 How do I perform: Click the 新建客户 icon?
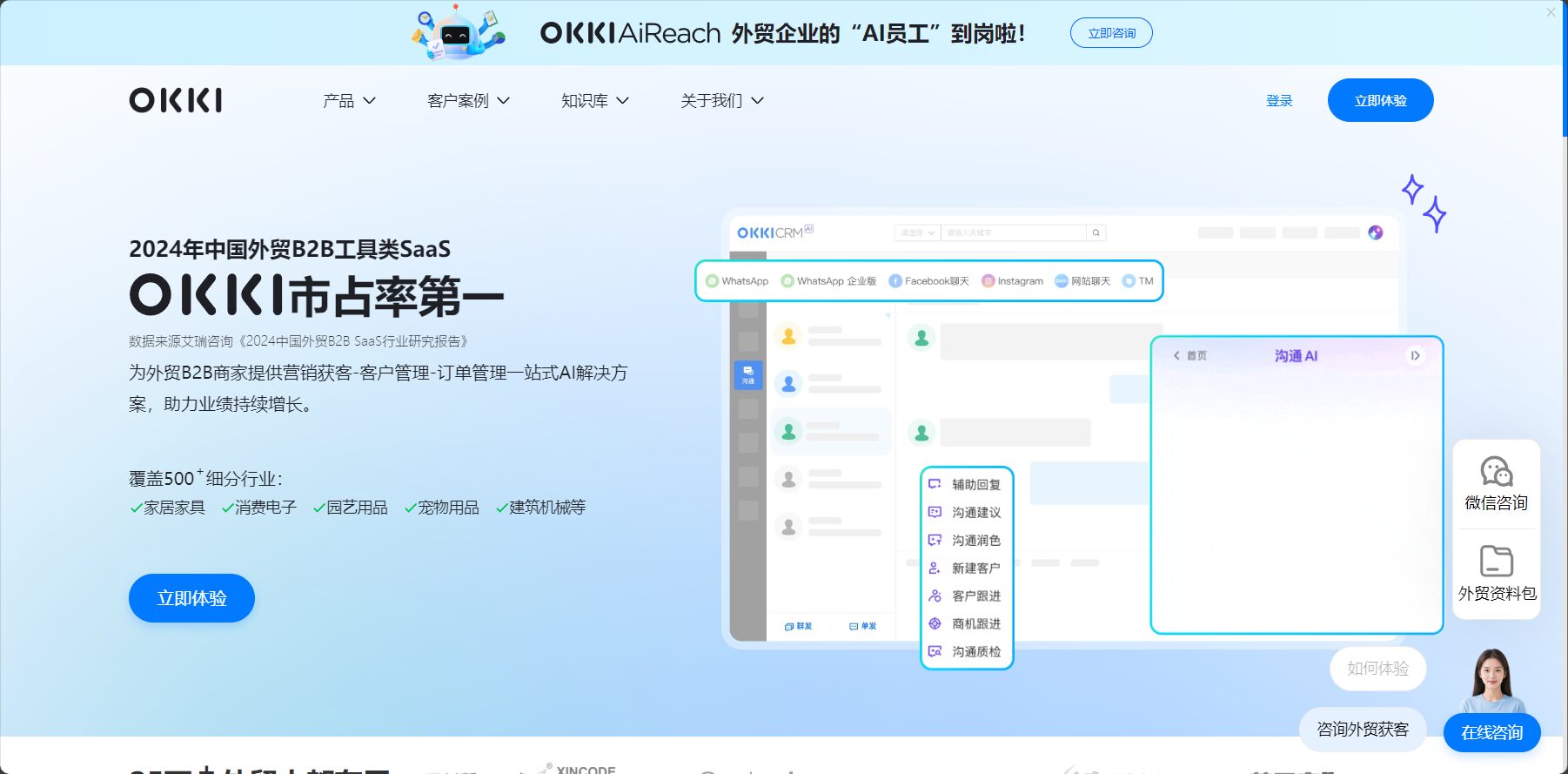(x=935, y=569)
